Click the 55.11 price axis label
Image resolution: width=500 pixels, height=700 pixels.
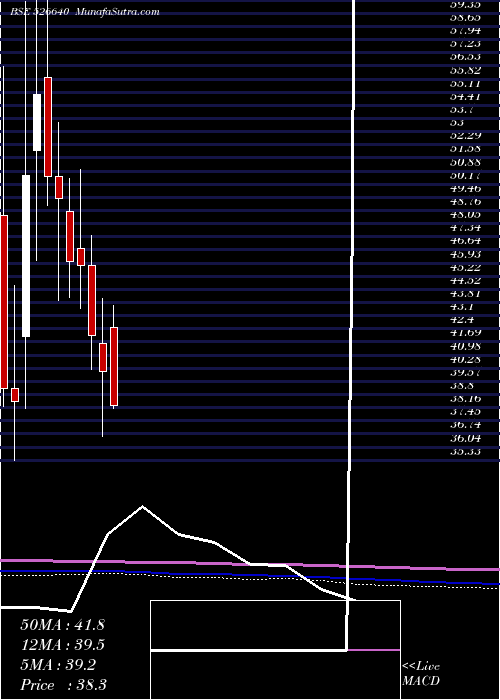[465, 83]
